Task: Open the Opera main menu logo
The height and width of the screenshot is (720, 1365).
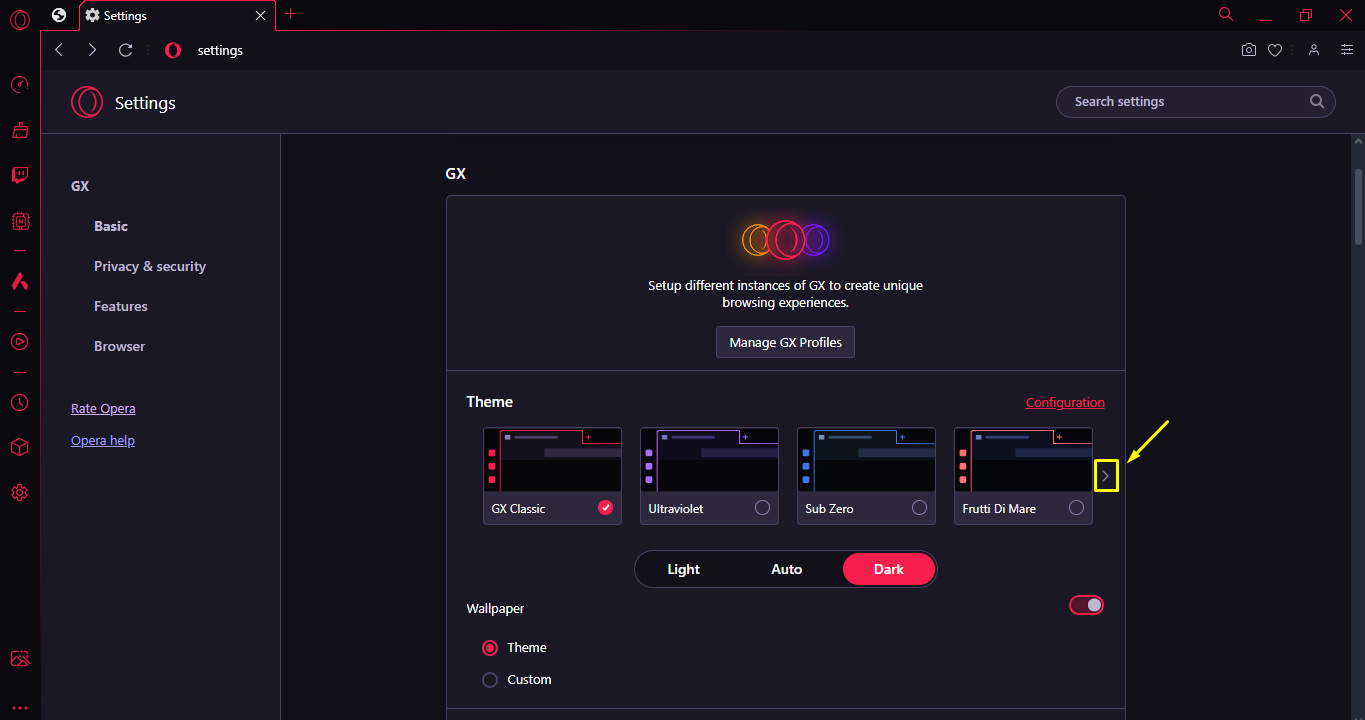Action: [x=19, y=19]
